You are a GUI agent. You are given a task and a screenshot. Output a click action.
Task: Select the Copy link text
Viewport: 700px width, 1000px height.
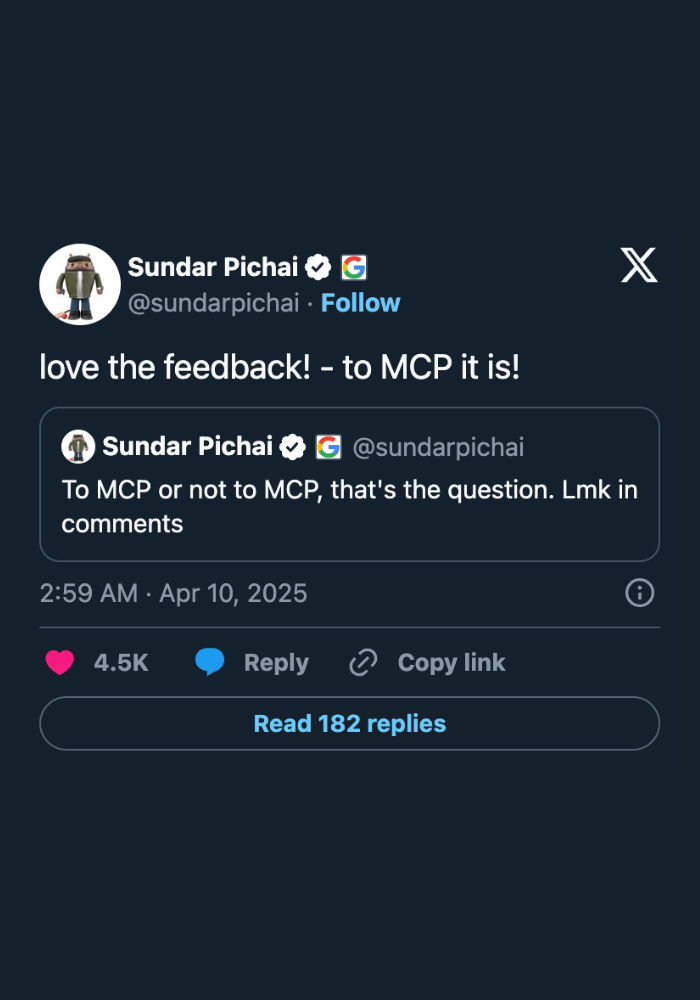451,663
